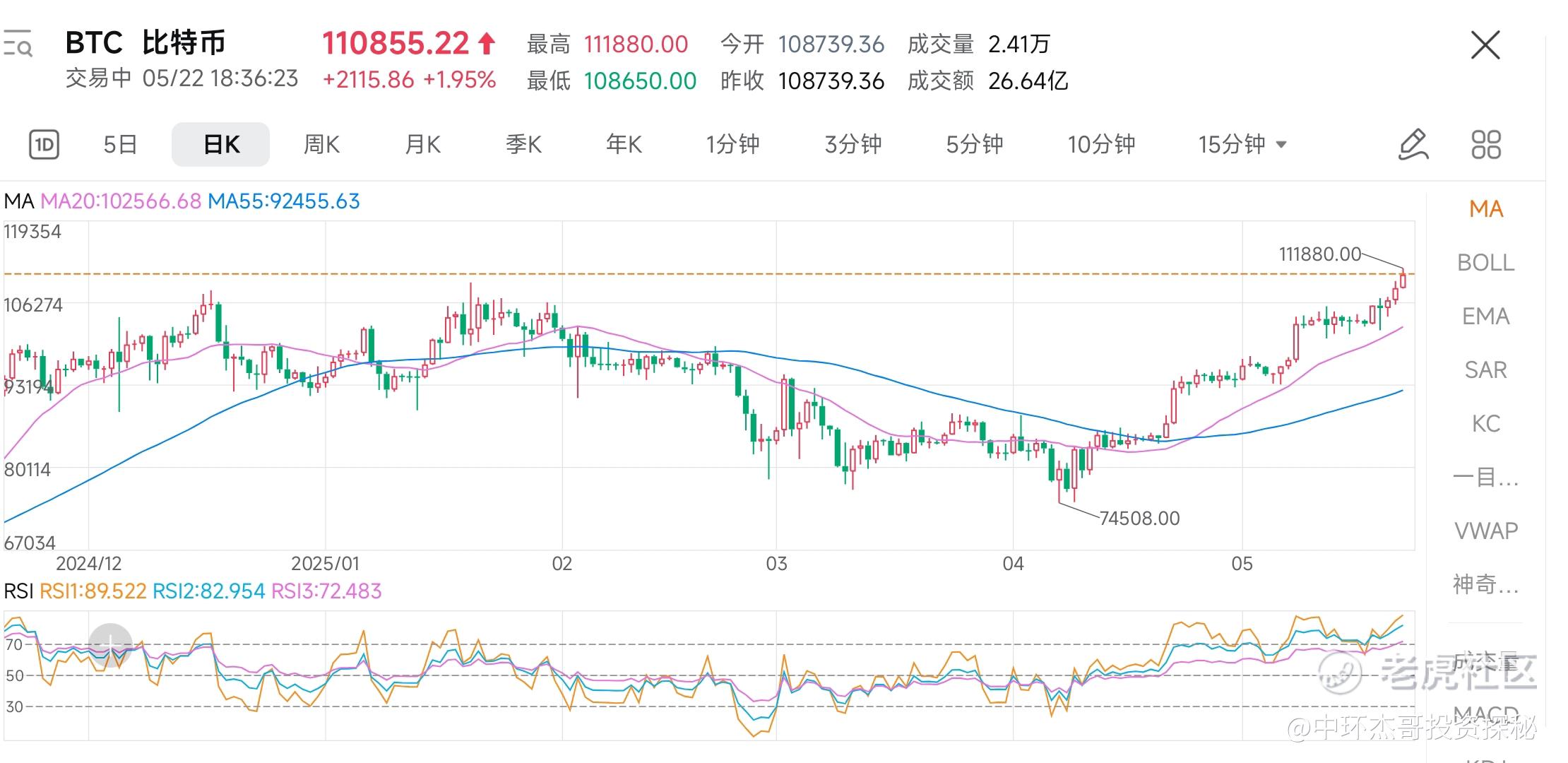The image size is (1568, 763).
Task: Enable the BOLL indicator overlay
Action: click(x=1485, y=263)
